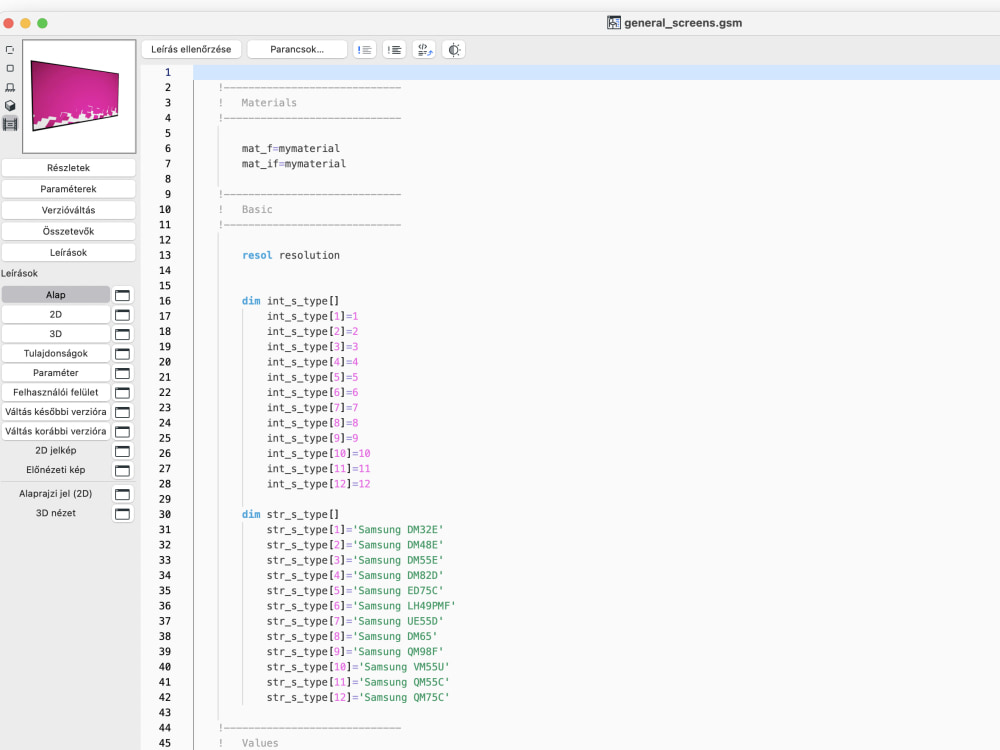
Task: Open the Részletek section
Action: (x=68, y=168)
